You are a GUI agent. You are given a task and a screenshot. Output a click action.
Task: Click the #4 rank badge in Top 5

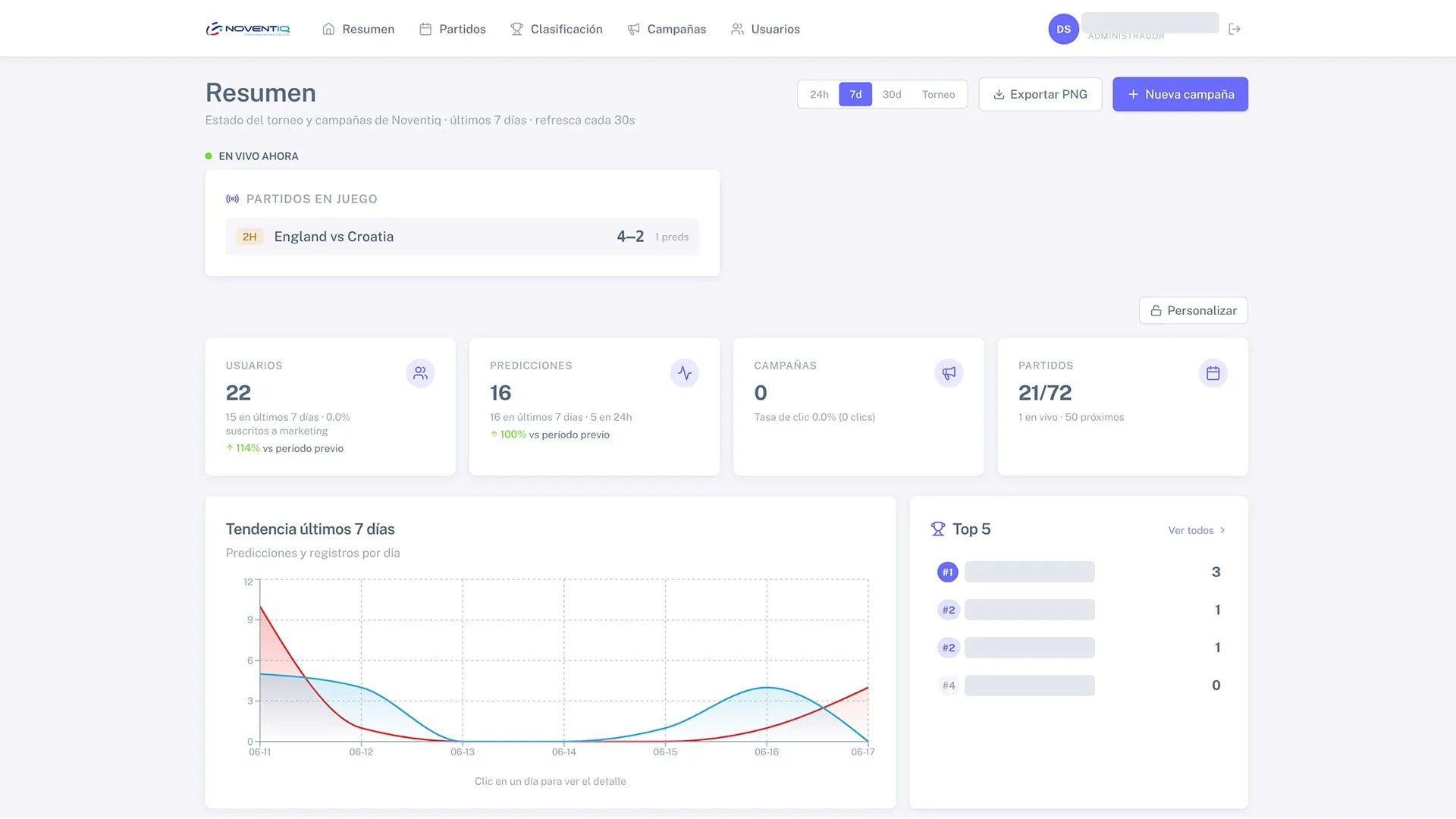point(949,686)
